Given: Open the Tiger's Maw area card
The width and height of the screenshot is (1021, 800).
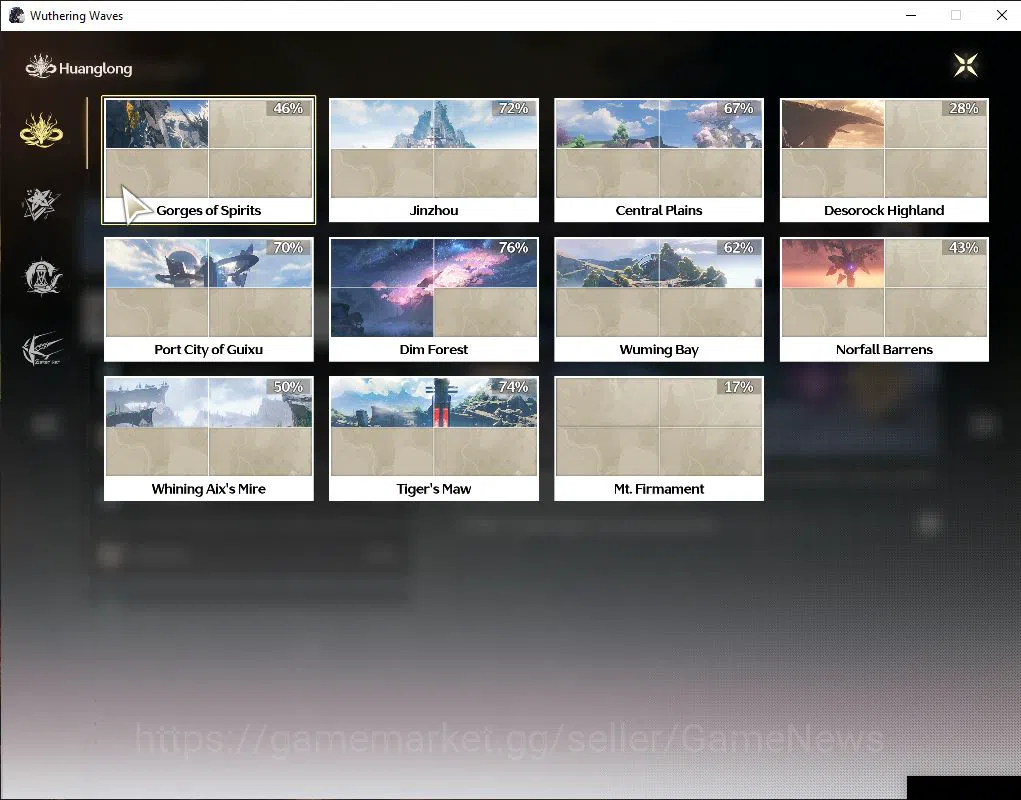Looking at the screenshot, I should tap(434, 439).
